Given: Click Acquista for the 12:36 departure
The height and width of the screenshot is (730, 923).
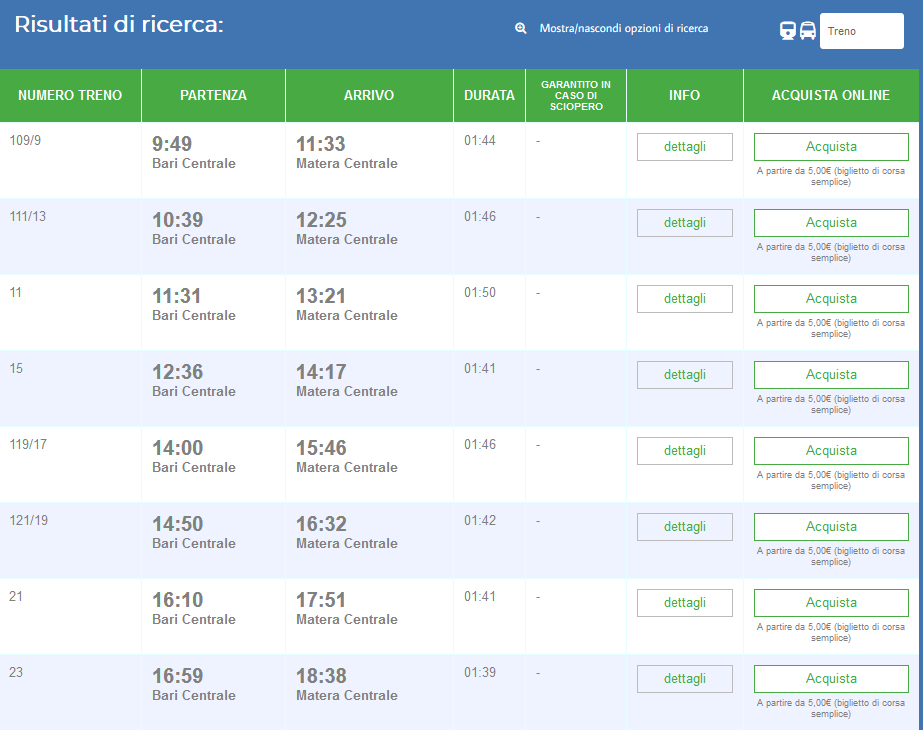Looking at the screenshot, I should coord(831,374).
